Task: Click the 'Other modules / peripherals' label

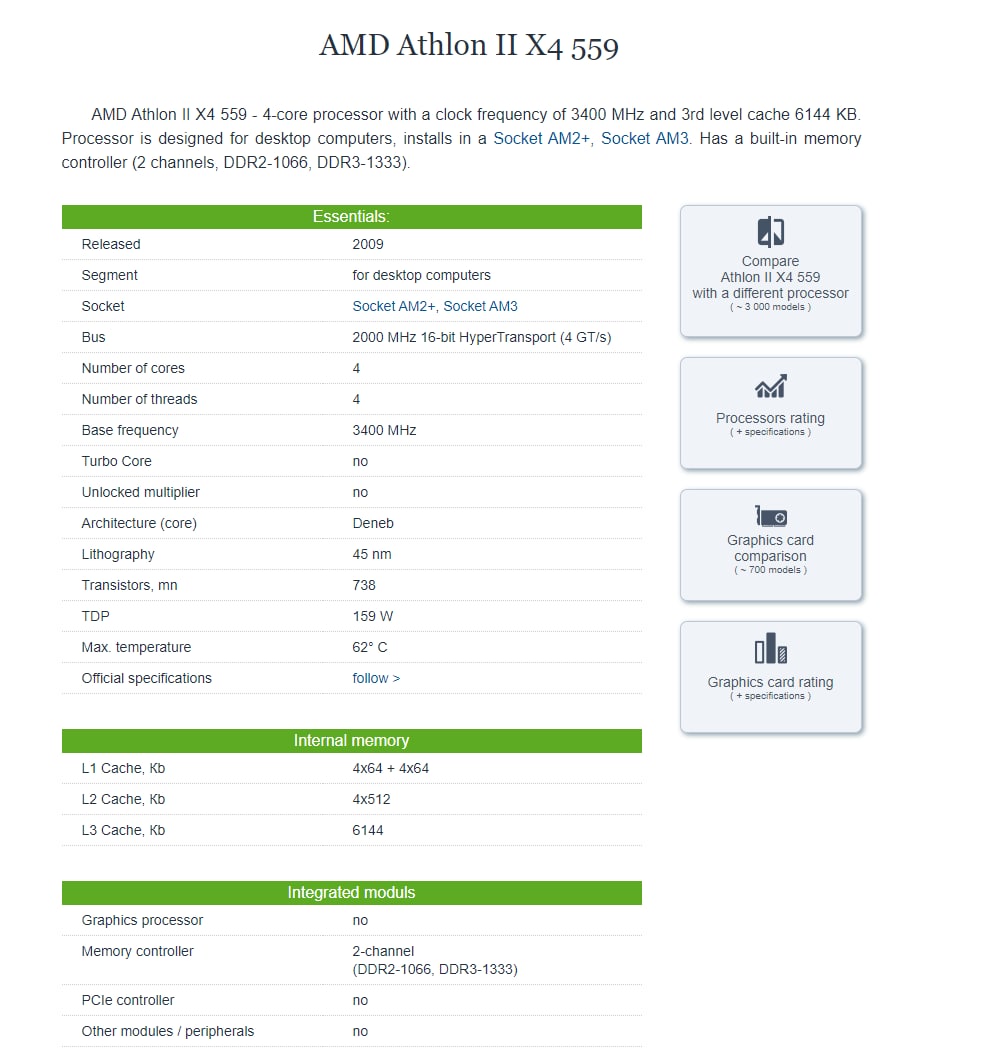Action: click(x=168, y=1032)
